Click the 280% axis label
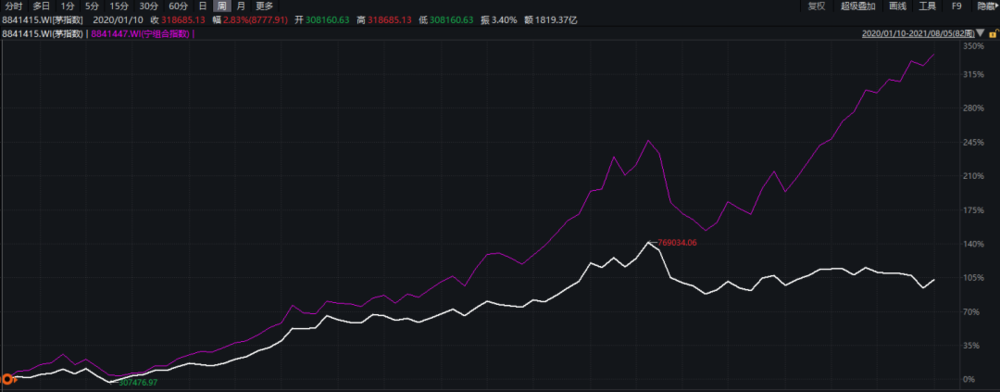 (x=973, y=108)
